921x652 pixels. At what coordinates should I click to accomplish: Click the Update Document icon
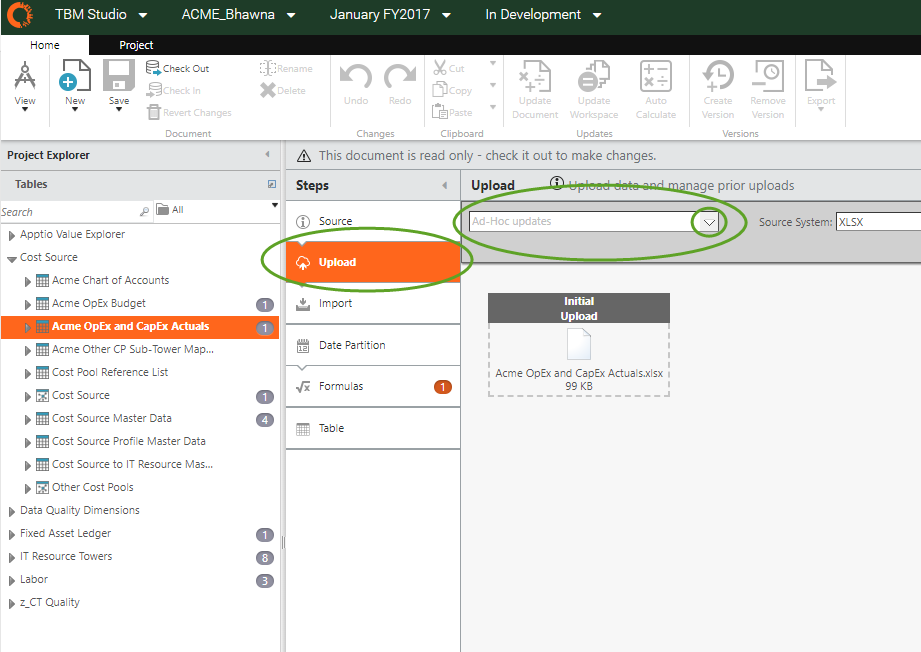coord(535,76)
